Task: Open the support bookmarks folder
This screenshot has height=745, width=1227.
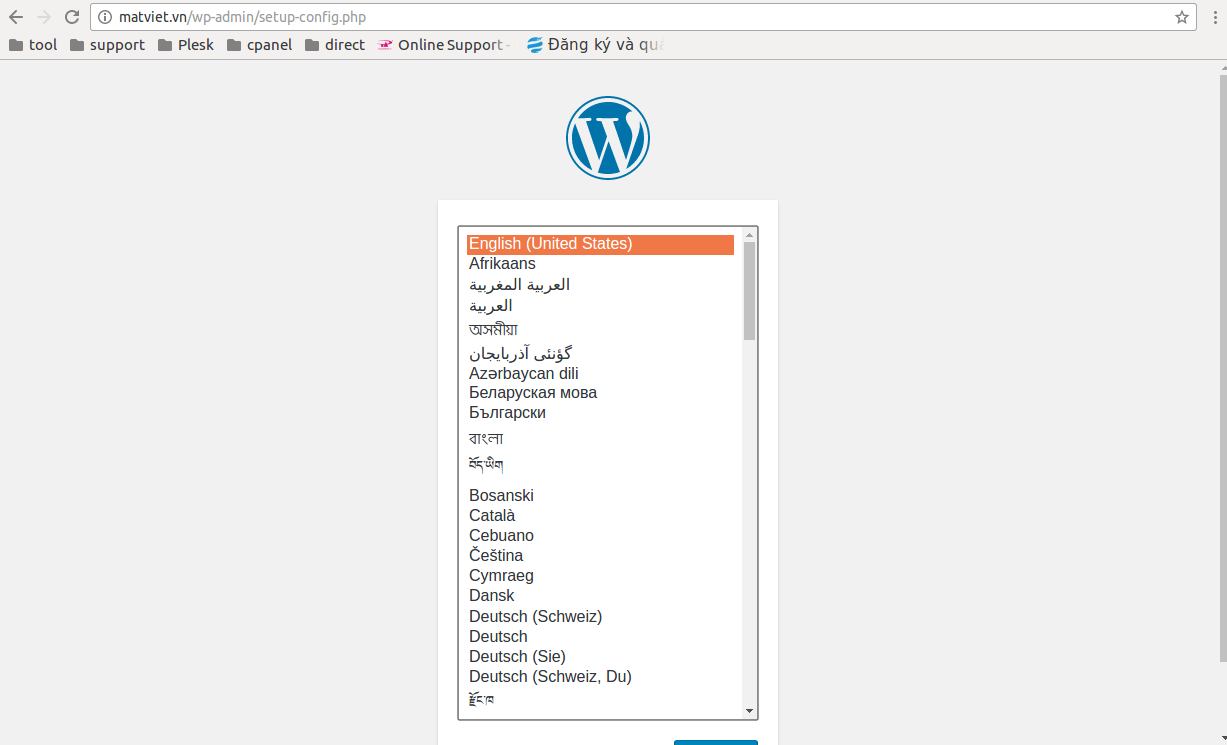Action: click(107, 45)
